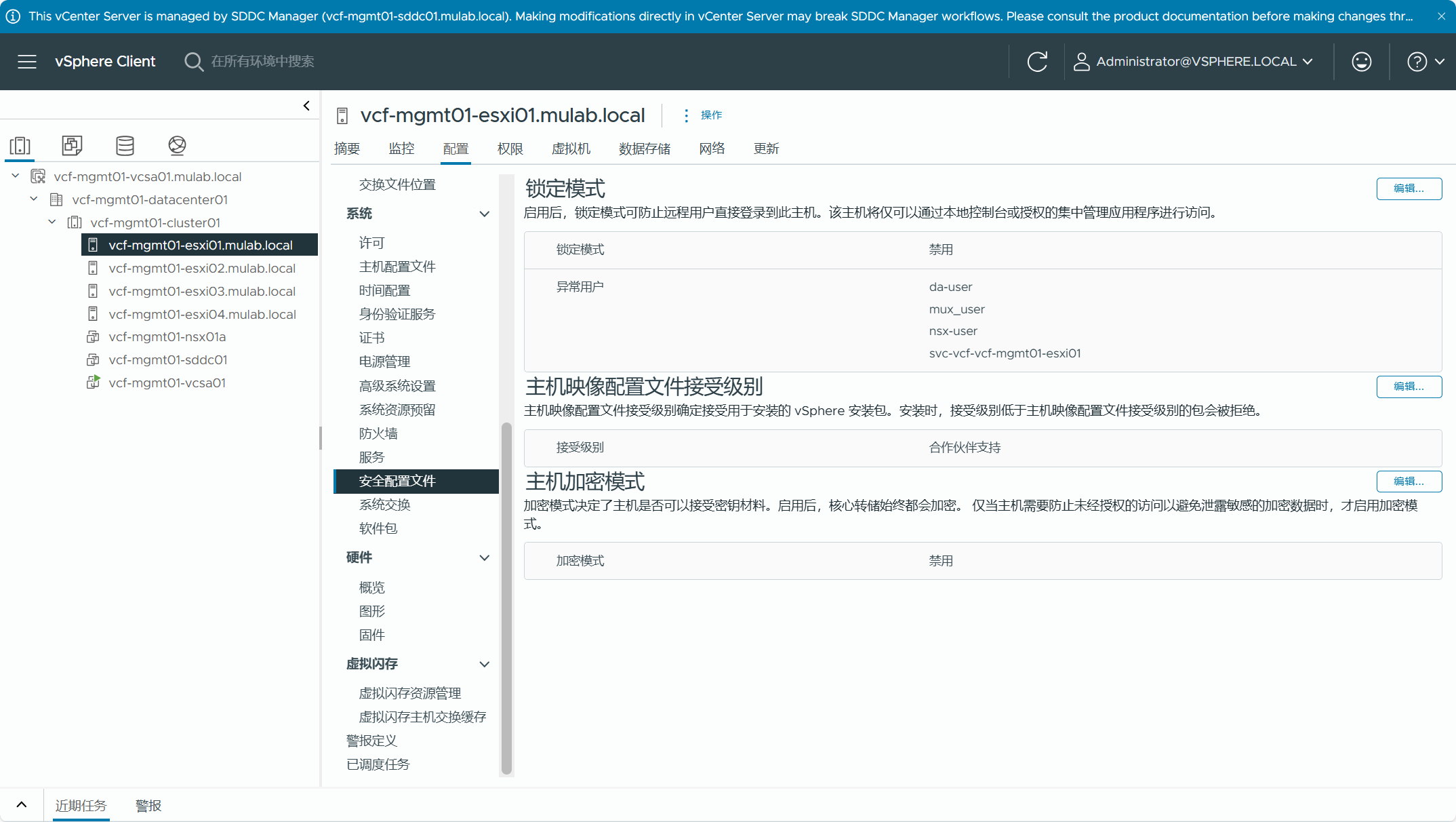Edit the 主机映像配置文件接受级别 settings

pos(1409,387)
